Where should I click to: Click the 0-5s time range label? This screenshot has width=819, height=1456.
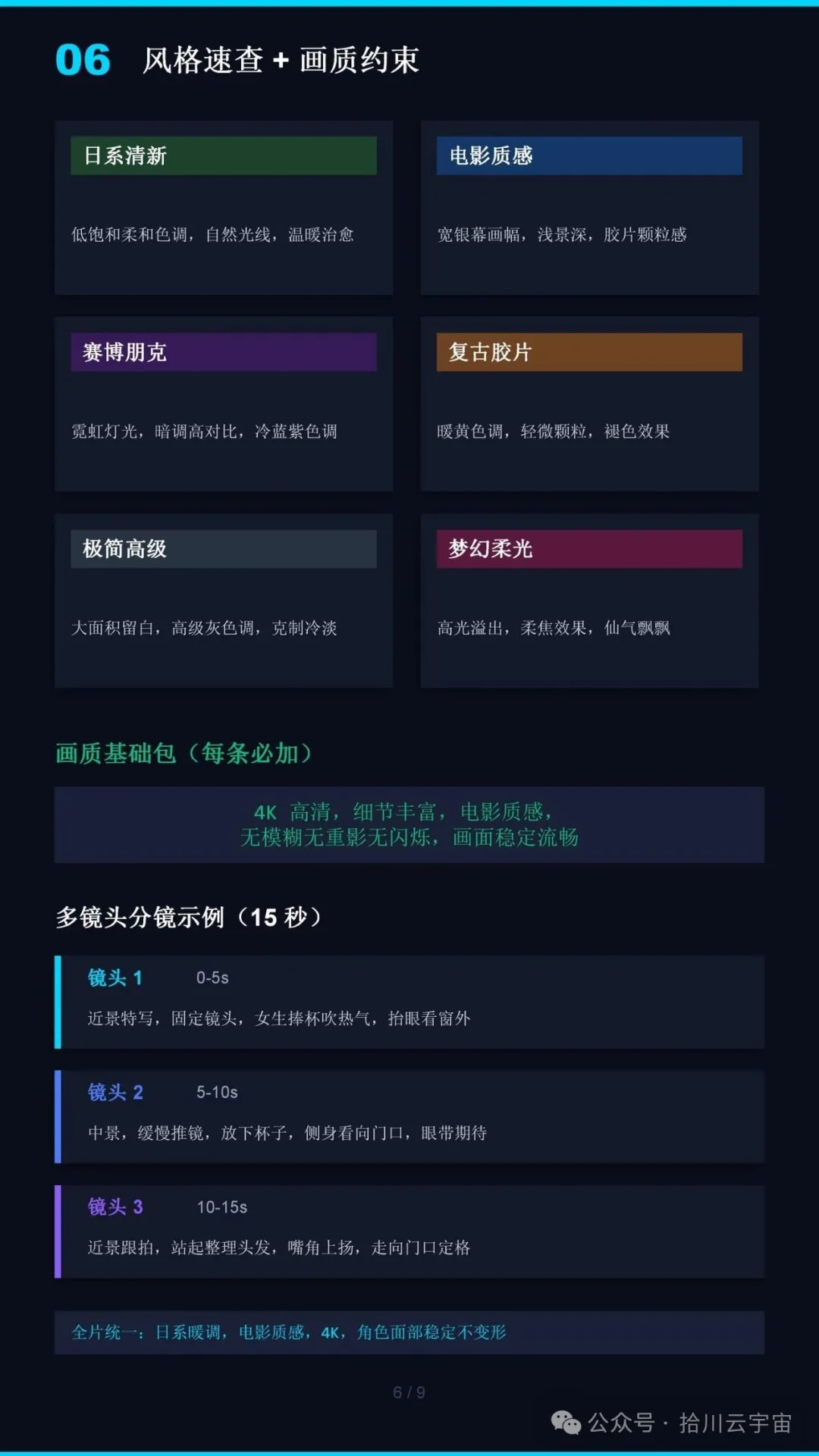[212, 978]
